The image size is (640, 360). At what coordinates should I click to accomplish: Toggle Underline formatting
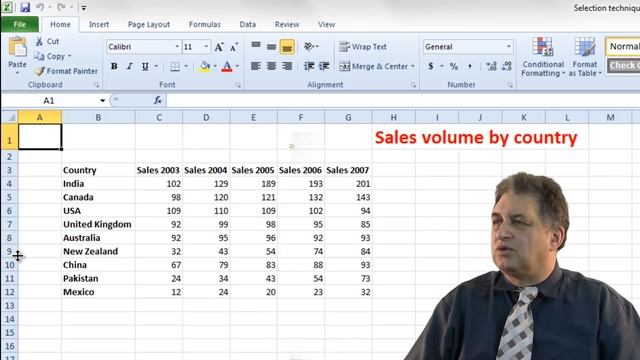pos(145,67)
